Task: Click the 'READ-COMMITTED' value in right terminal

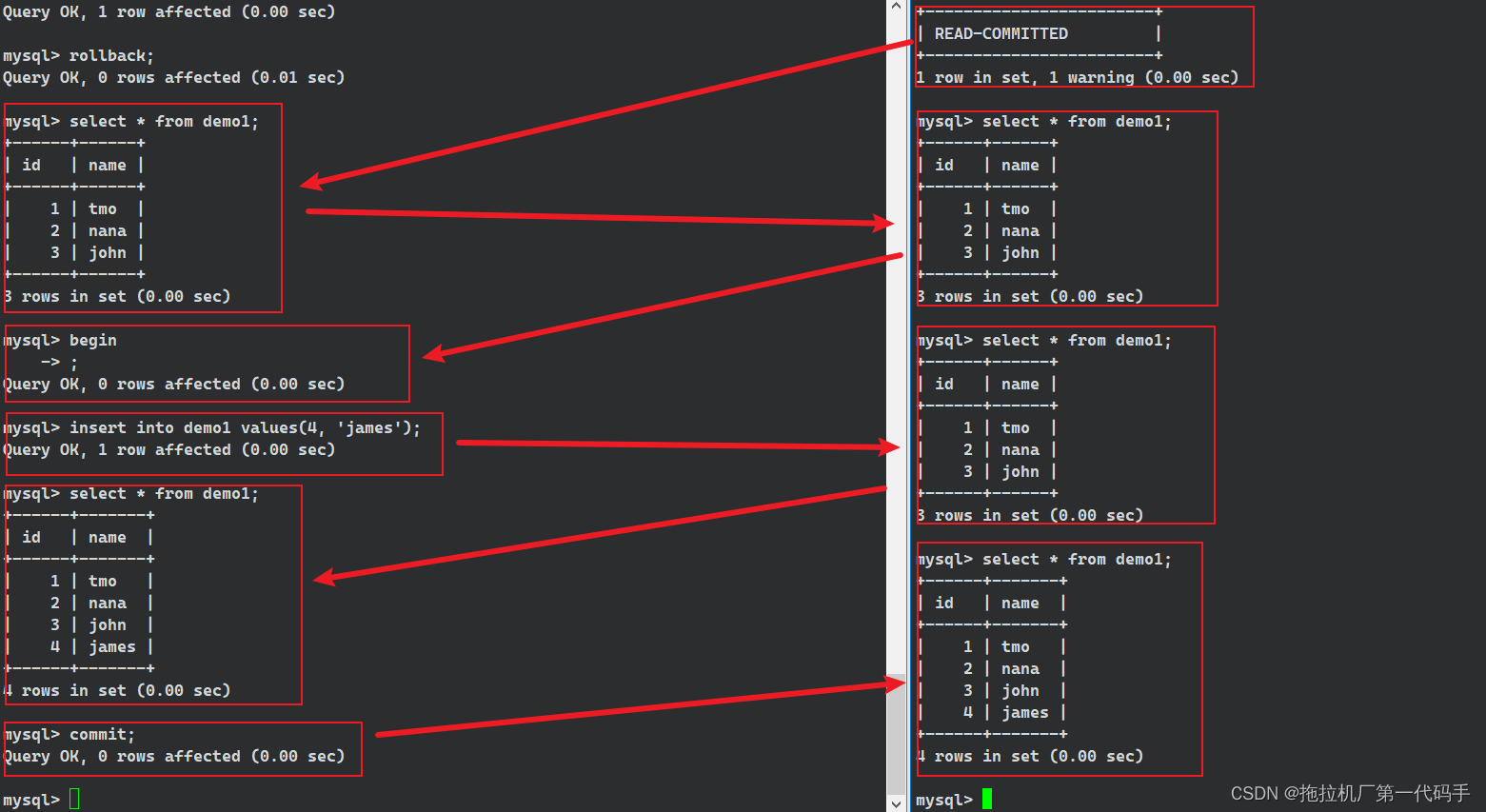Action: (x=1001, y=34)
